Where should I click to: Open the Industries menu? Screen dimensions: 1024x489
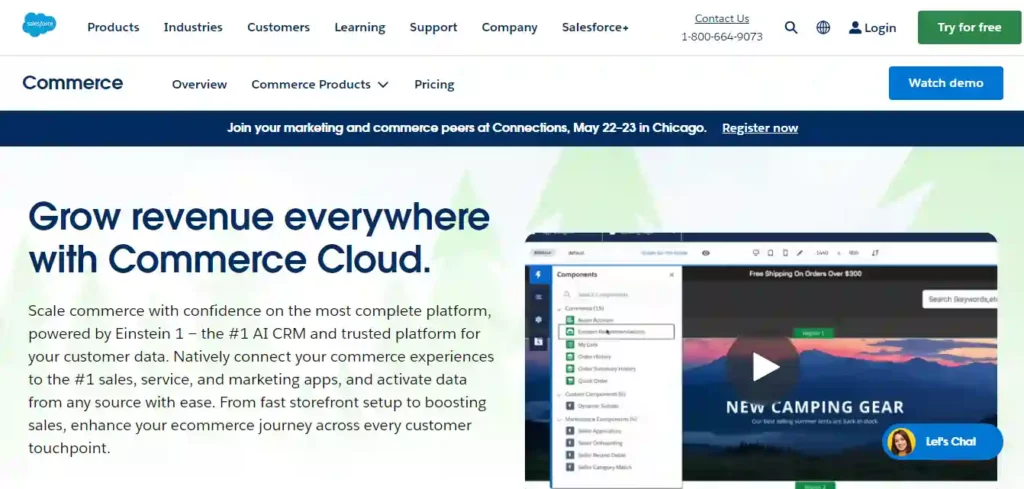pos(193,27)
